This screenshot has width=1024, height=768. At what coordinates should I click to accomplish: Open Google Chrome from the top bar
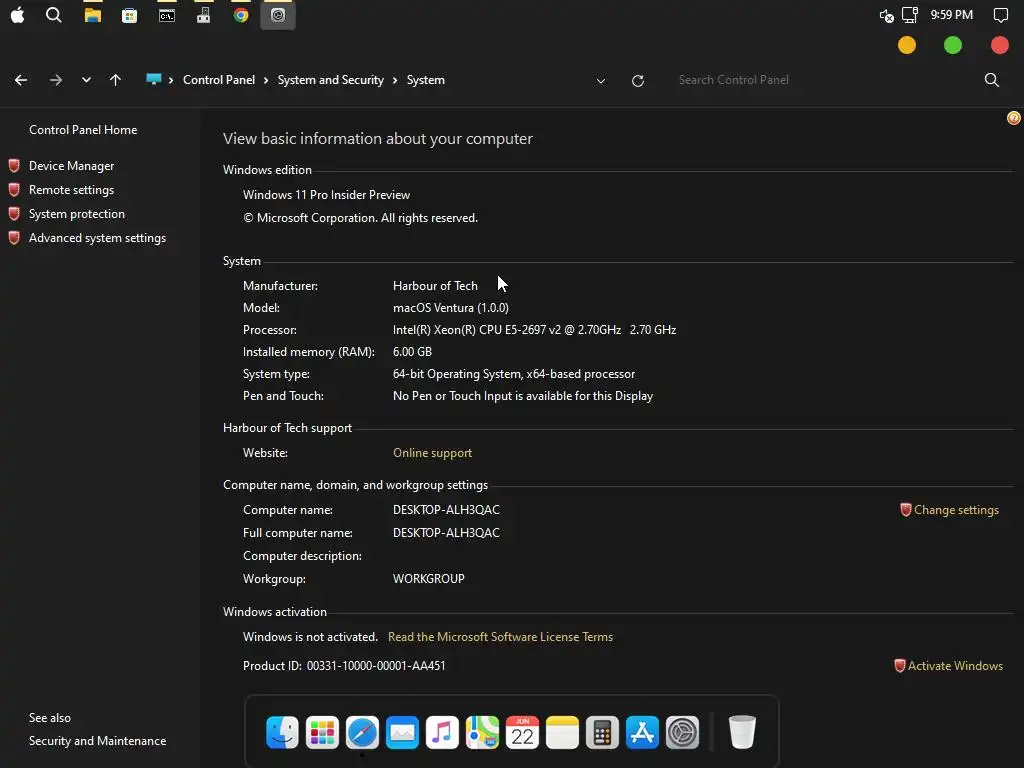pos(241,15)
